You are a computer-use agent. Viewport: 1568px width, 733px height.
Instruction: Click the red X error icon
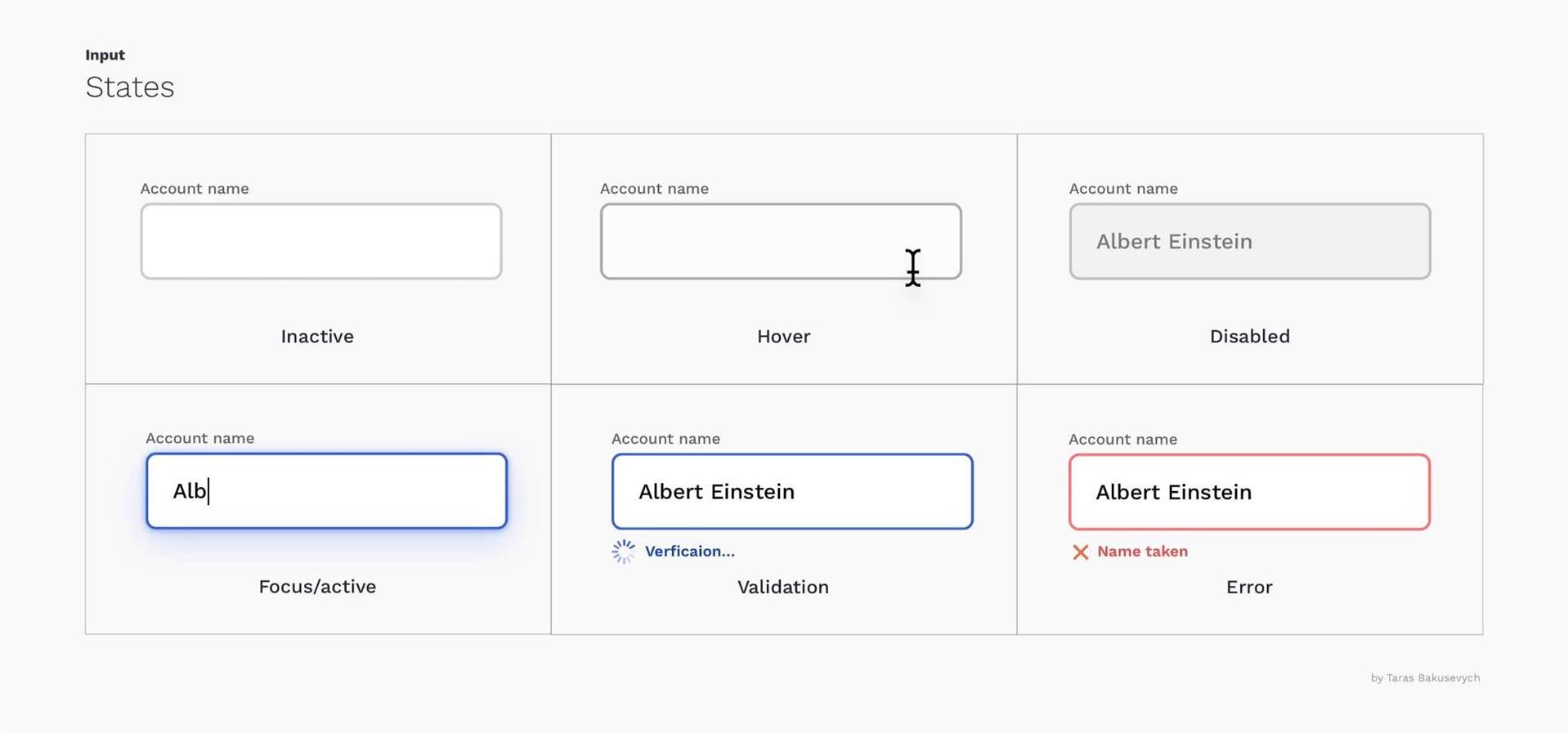pyautogui.click(x=1080, y=552)
